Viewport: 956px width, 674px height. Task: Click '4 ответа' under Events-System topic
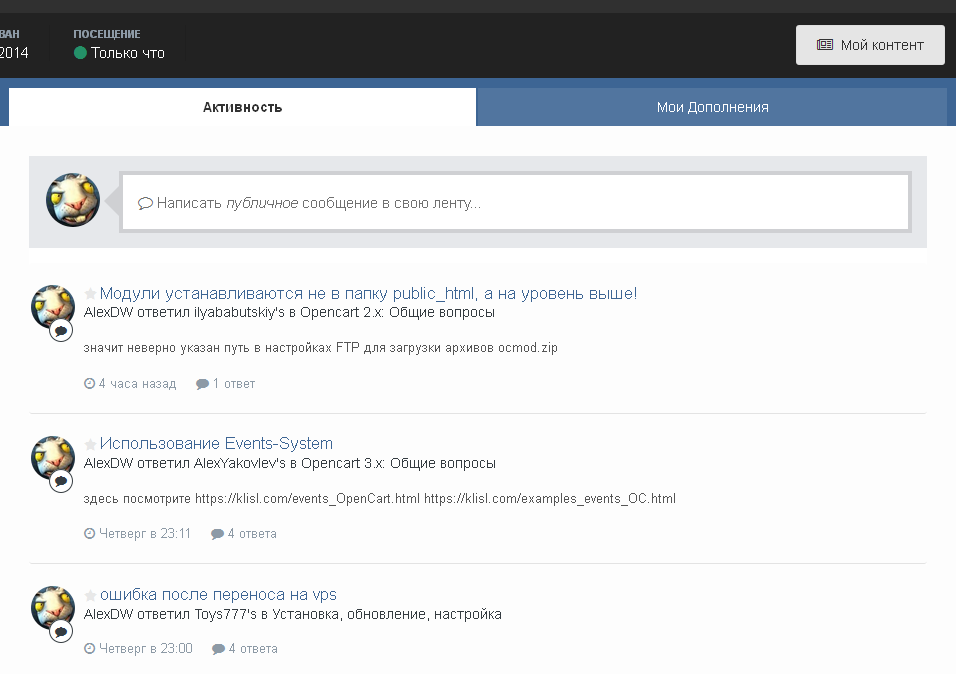click(x=252, y=534)
